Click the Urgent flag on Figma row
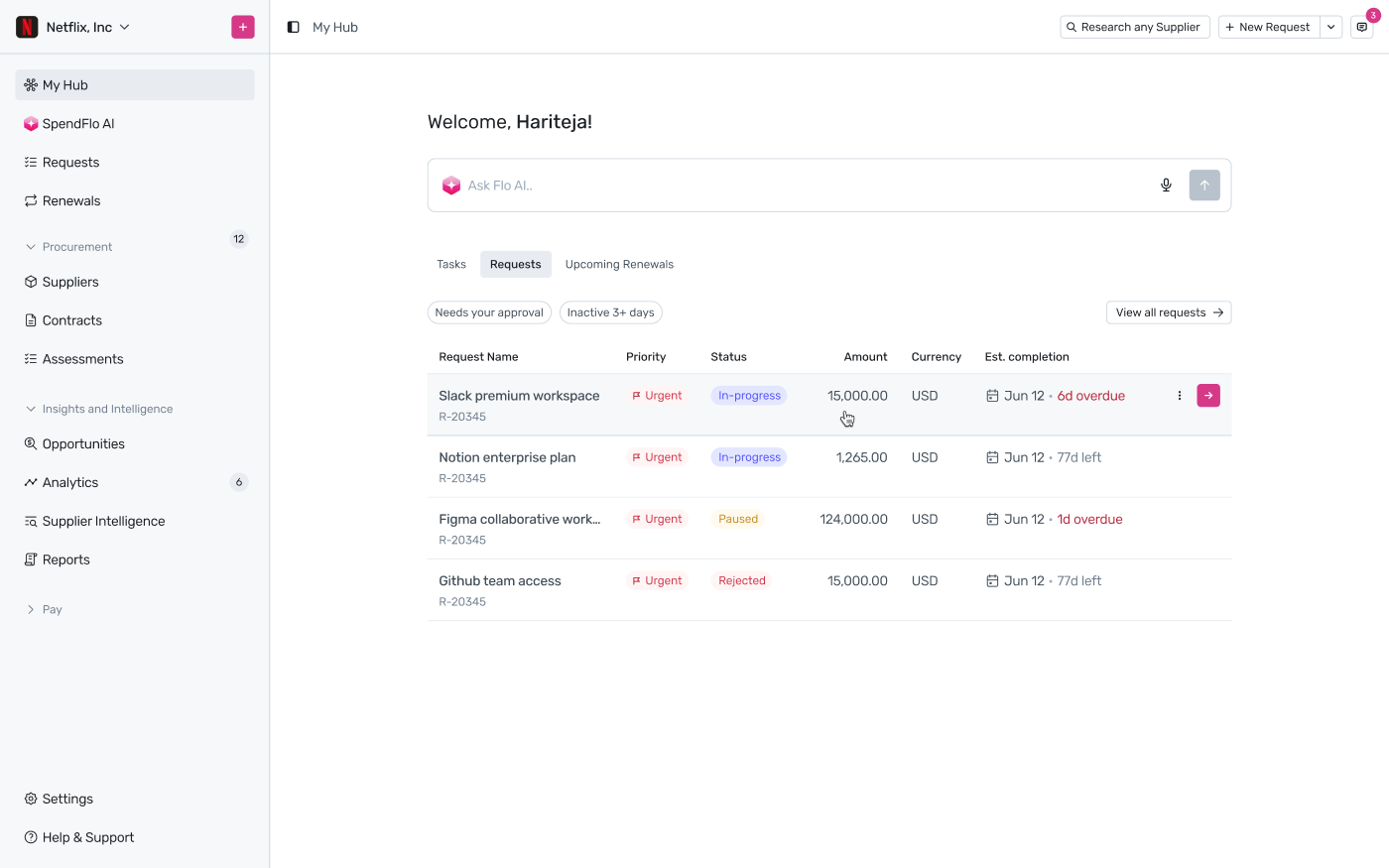1389x868 pixels. point(657,519)
